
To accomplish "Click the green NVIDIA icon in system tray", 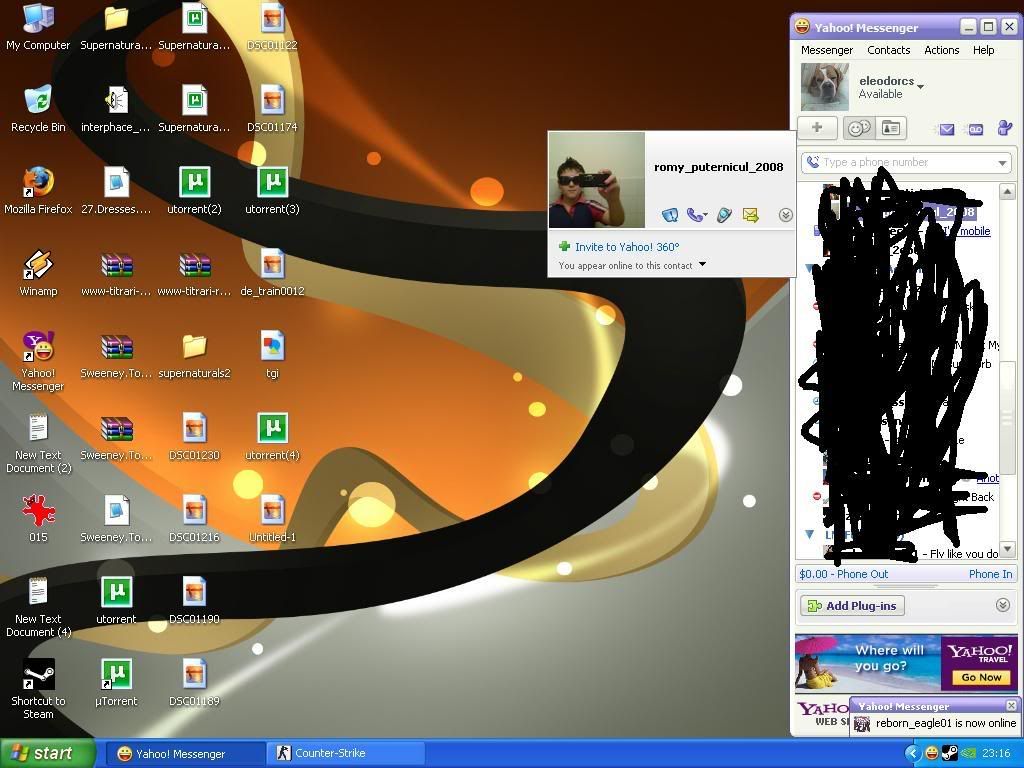I will [967, 753].
